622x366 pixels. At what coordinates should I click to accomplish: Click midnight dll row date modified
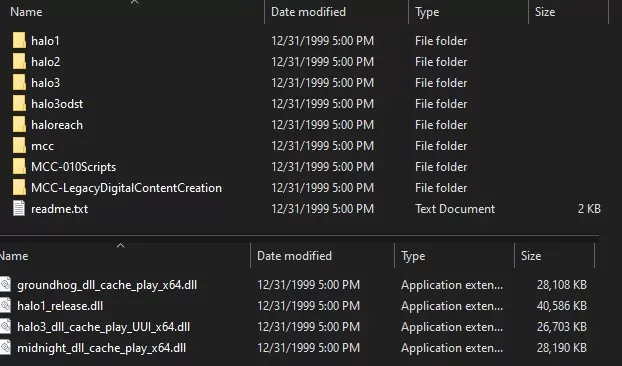308,348
